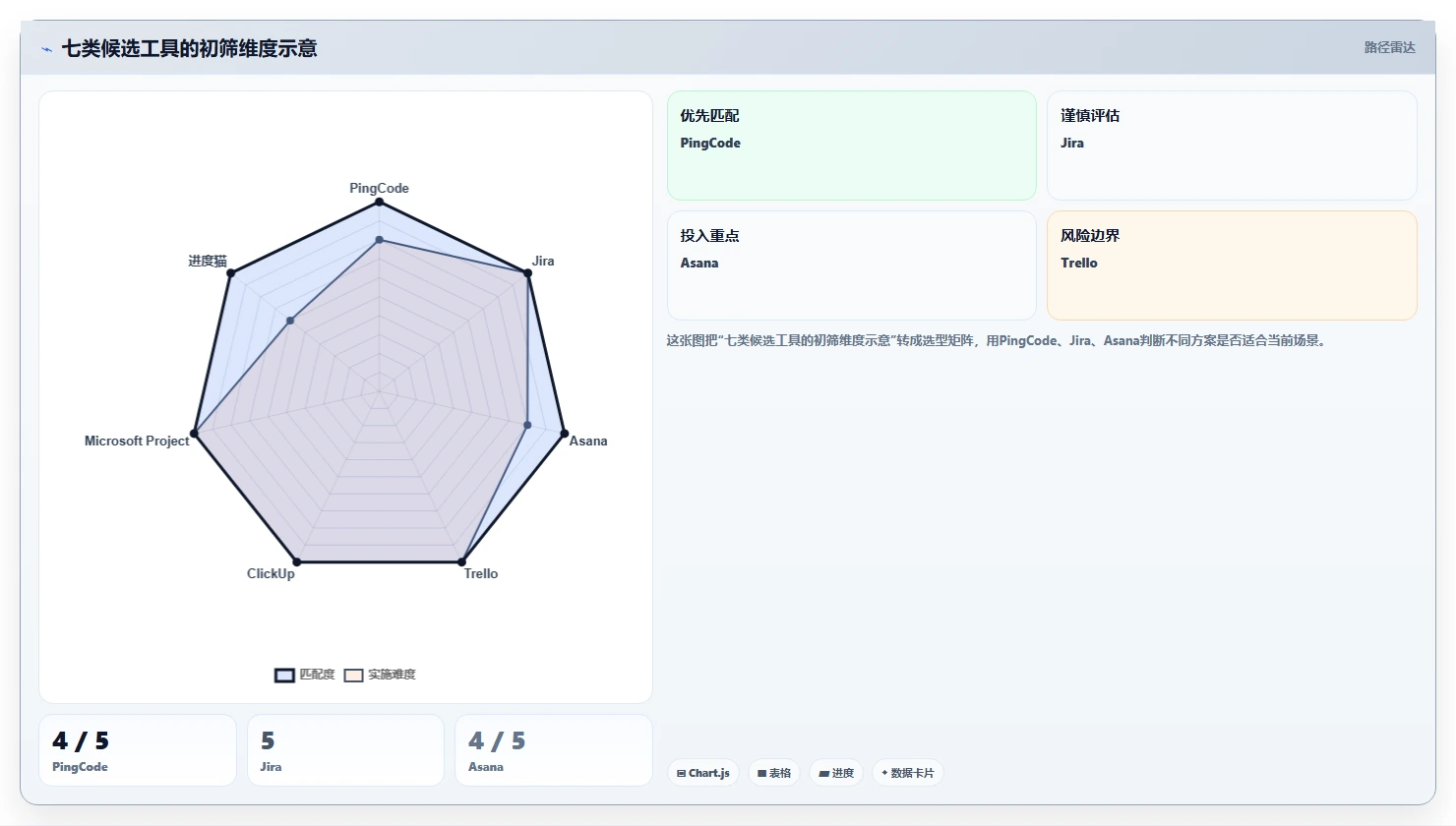Click the Microsoft Project axis label
This screenshot has width=1456, height=826.
click(x=137, y=441)
